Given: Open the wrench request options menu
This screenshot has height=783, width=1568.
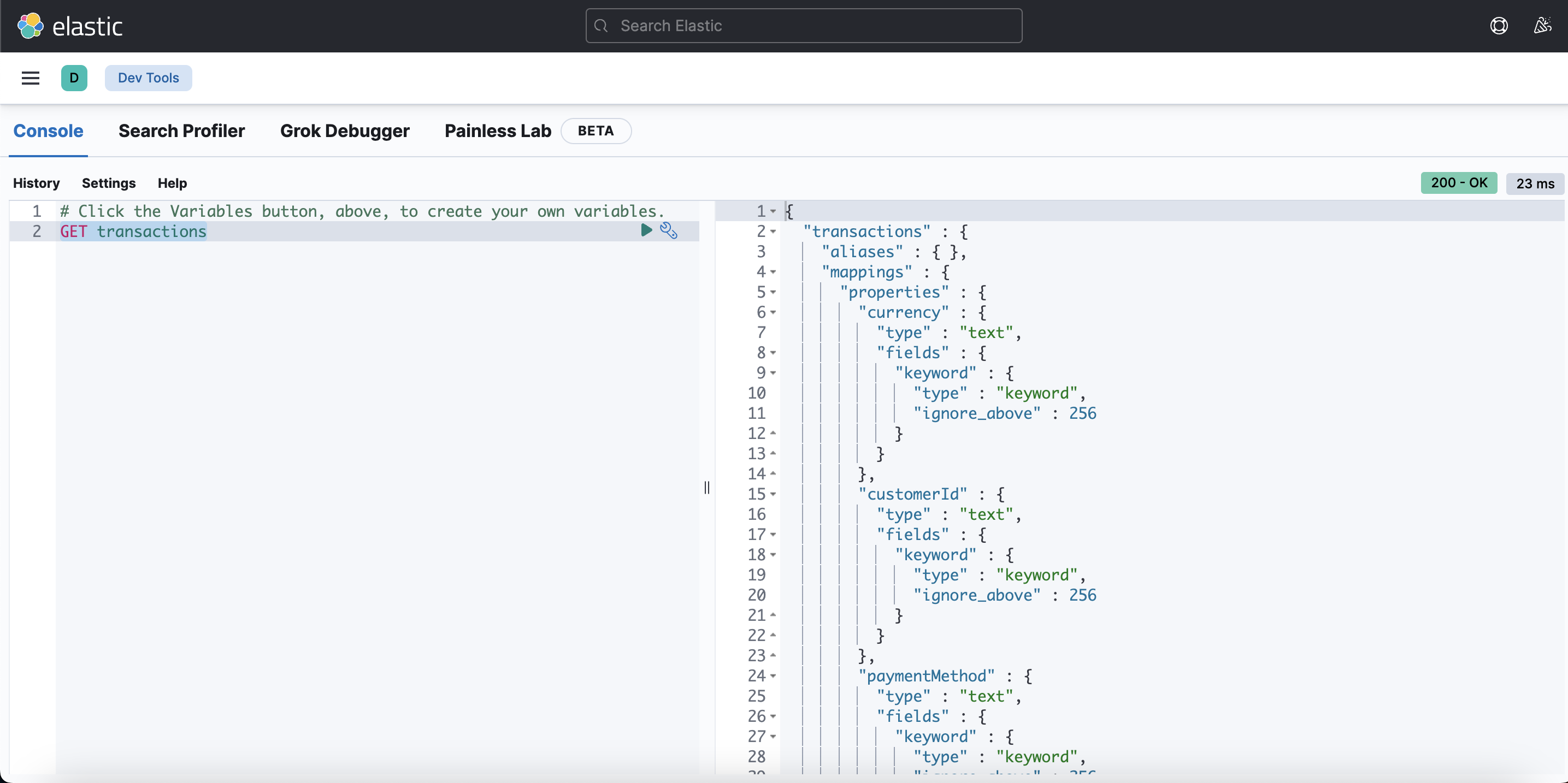Looking at the screenshot, I should 668,230.
